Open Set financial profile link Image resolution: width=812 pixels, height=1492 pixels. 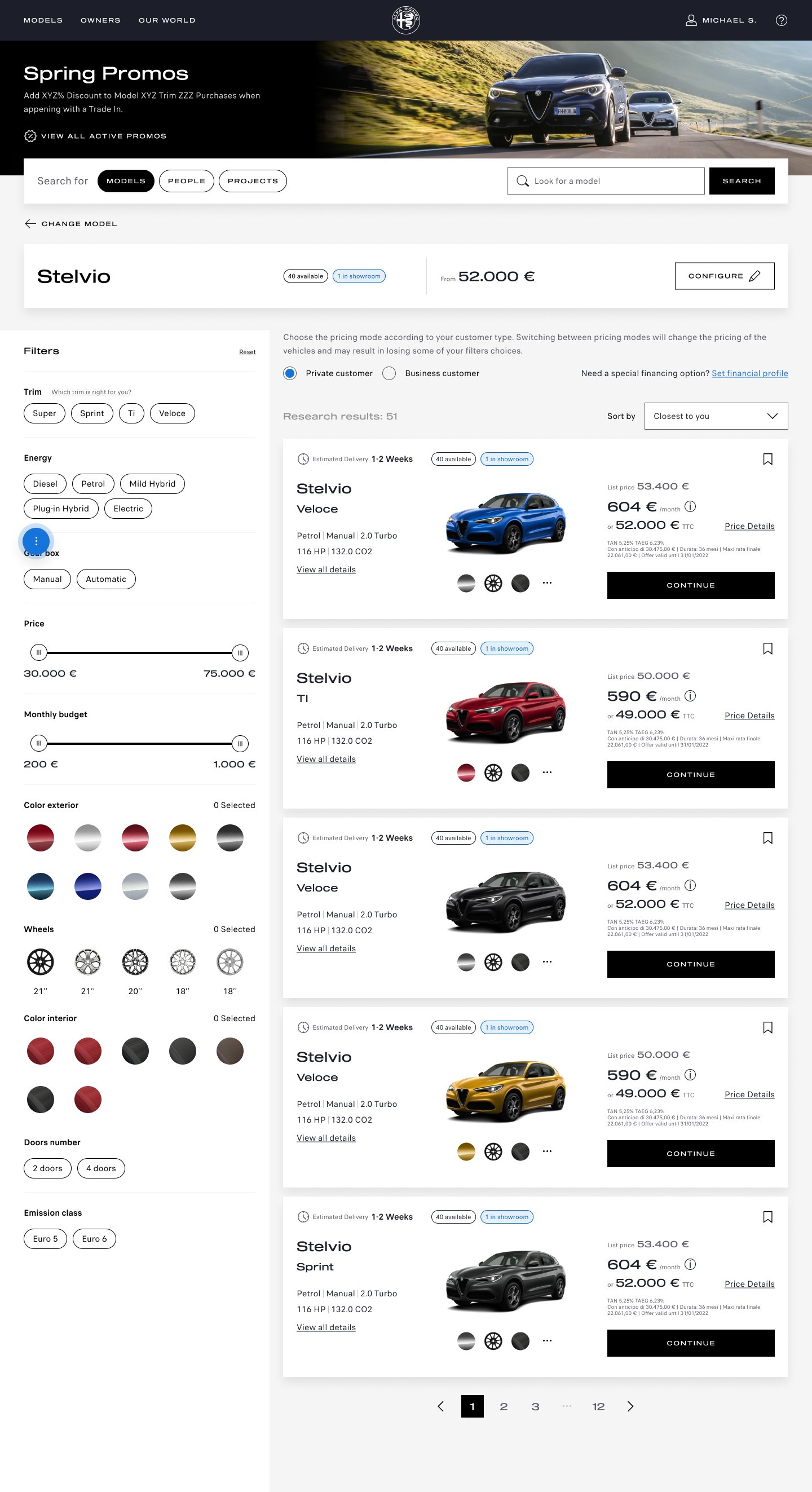(x=749, y=374)
